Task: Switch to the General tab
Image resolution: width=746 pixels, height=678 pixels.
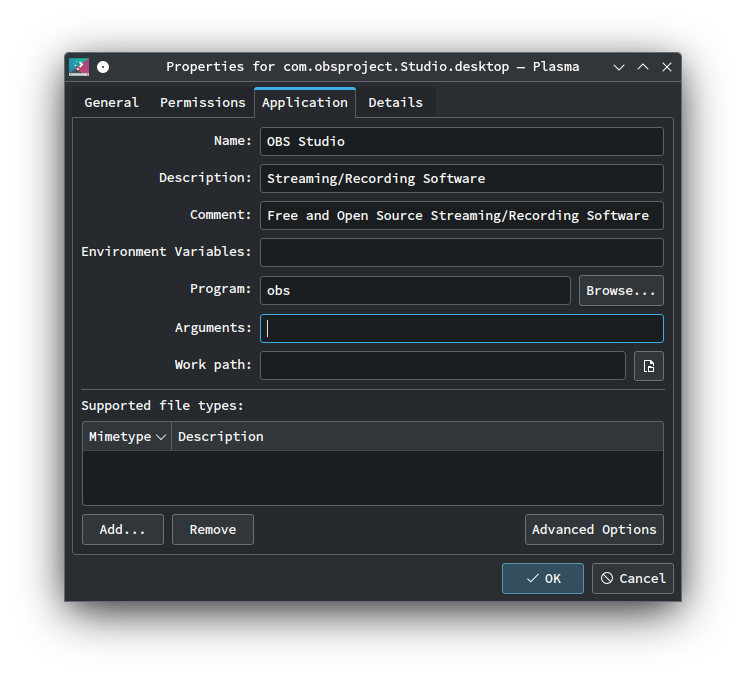Action: point(111,103)
